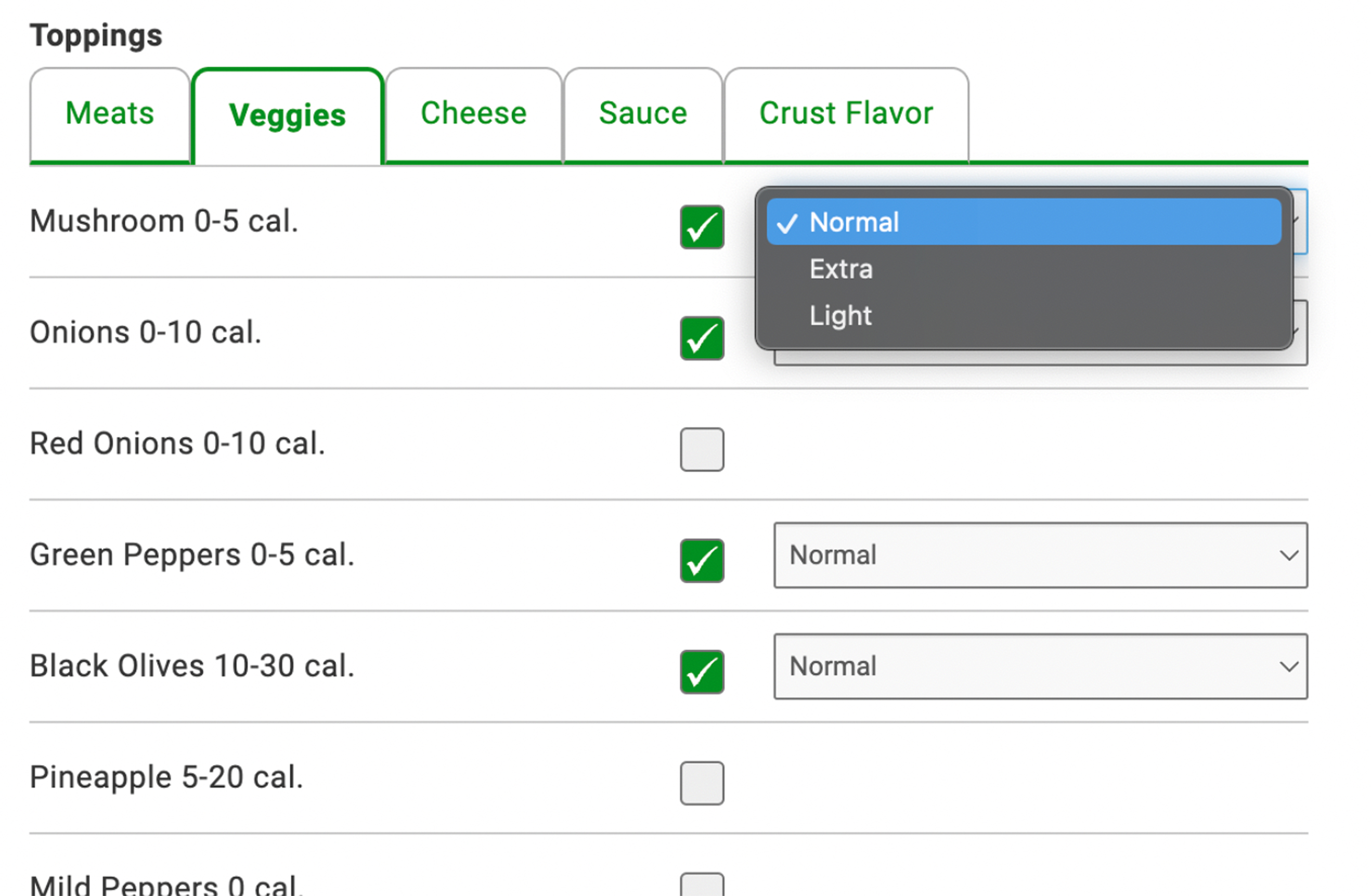
Task: Uncheck the Mushroom topping checkbox
Action: pyautogui.click(x=701, y=227)
